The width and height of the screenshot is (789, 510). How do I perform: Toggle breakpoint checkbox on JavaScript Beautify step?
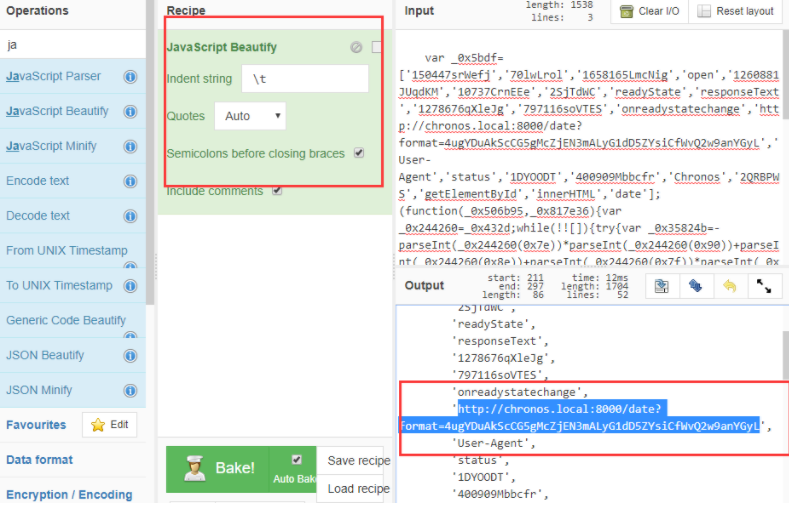(376, 47)
